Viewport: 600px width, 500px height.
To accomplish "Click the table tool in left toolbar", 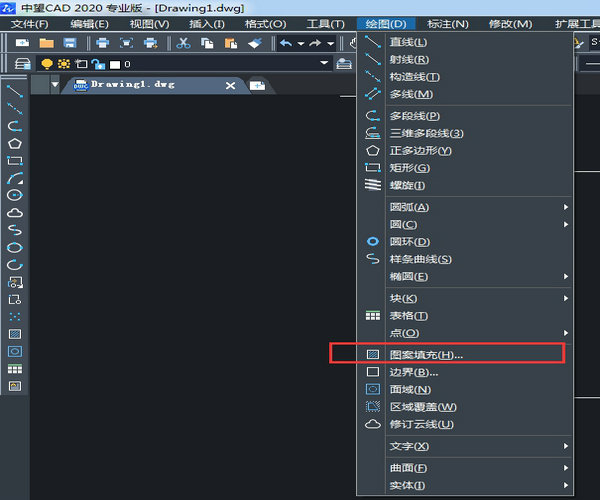I will click(x=15, y=369).
